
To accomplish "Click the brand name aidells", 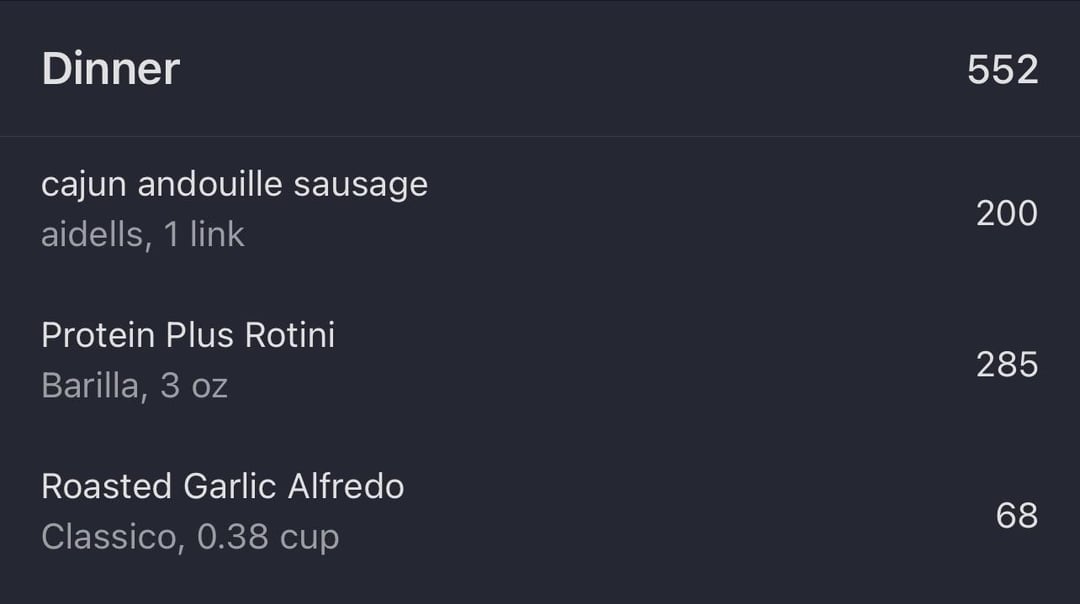I will [x=92, y=234].
